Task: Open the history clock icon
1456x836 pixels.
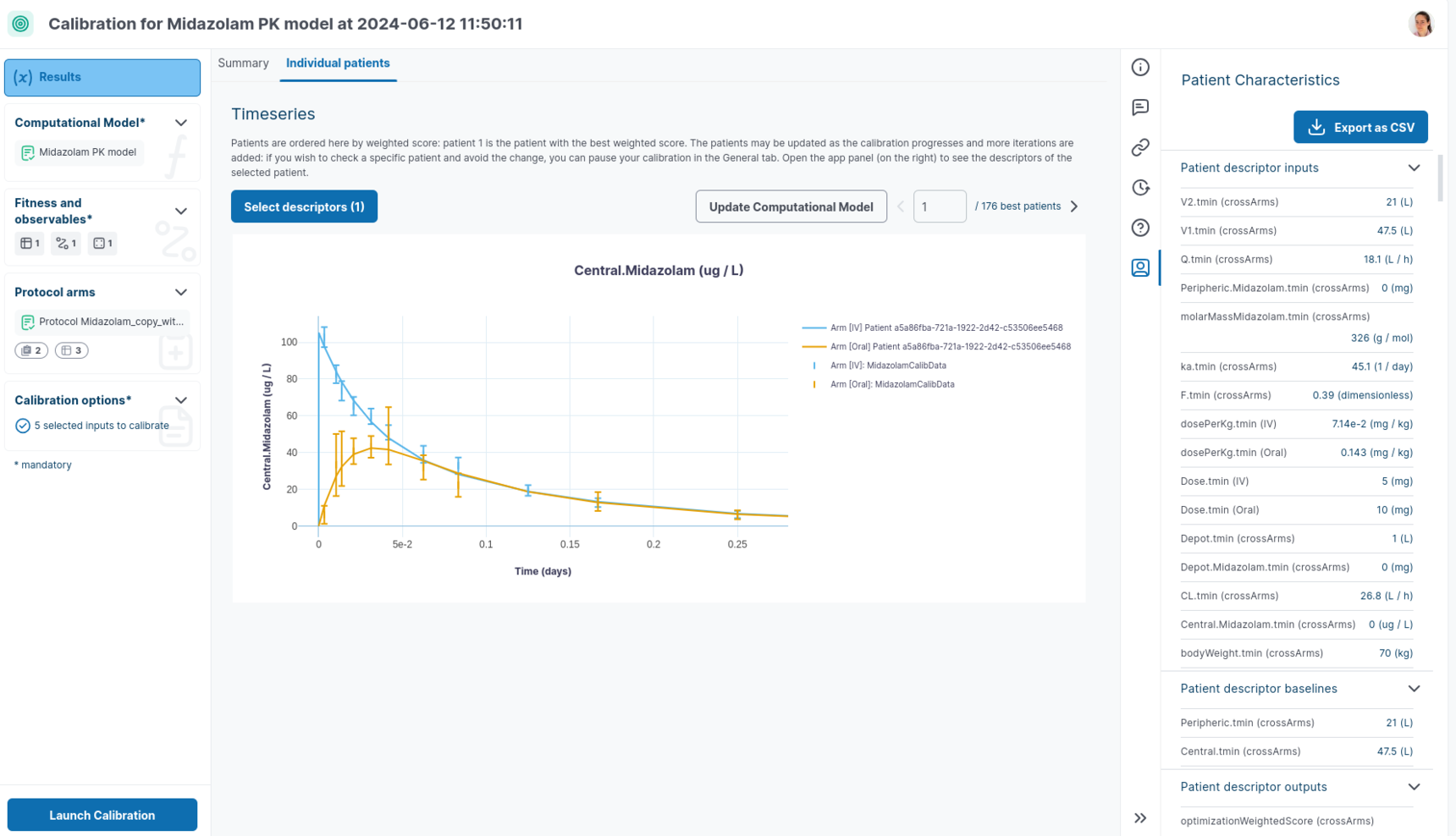Action: (1140, 188)
